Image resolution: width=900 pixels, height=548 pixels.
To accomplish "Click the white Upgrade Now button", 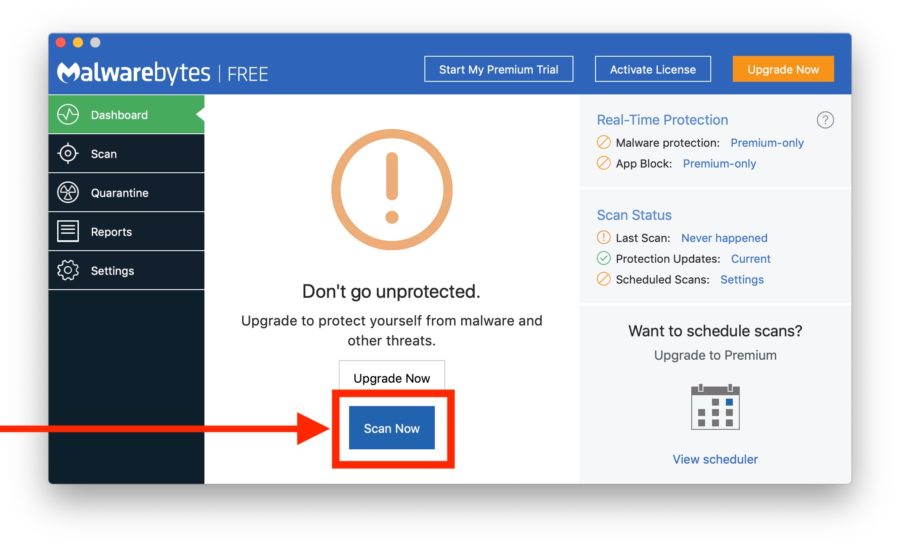I will [x=391, y=377].
